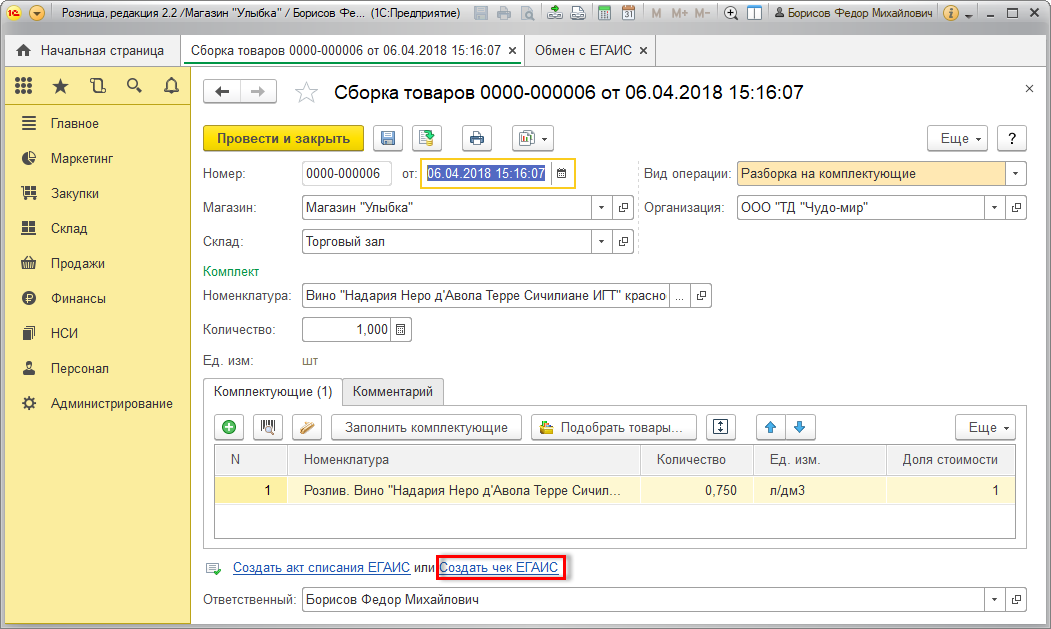Image resolution: width=1051 pixels, height=629 pixels.
Task: Save document with the floppy disk icon
Action: 387,138
